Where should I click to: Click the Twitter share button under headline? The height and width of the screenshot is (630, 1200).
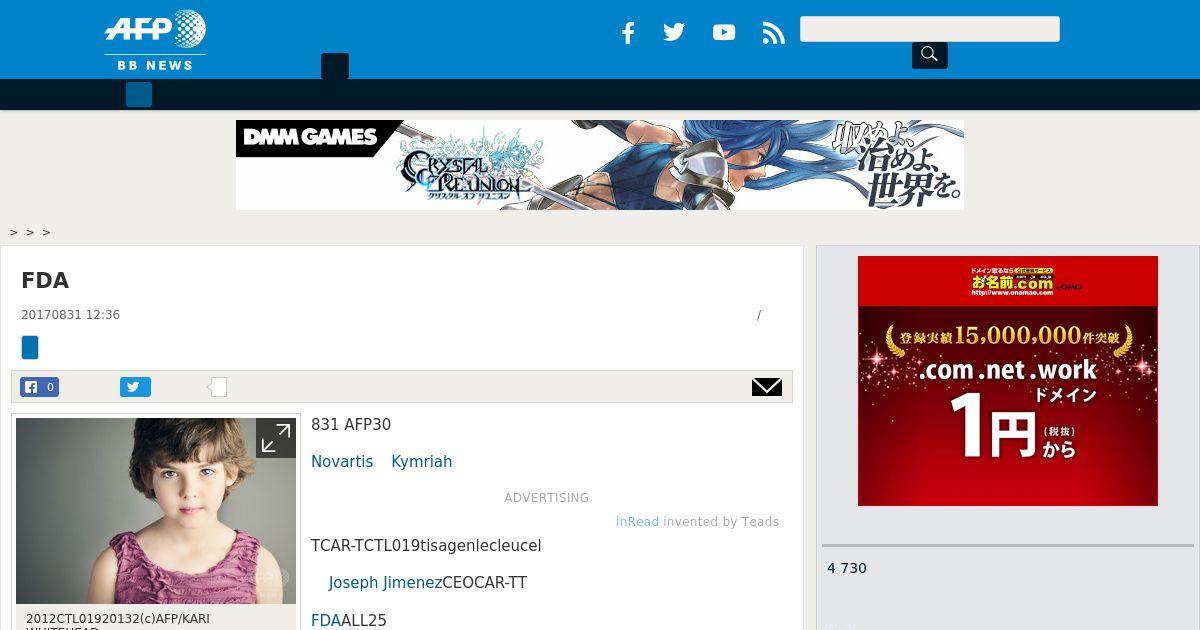point(135,387)
